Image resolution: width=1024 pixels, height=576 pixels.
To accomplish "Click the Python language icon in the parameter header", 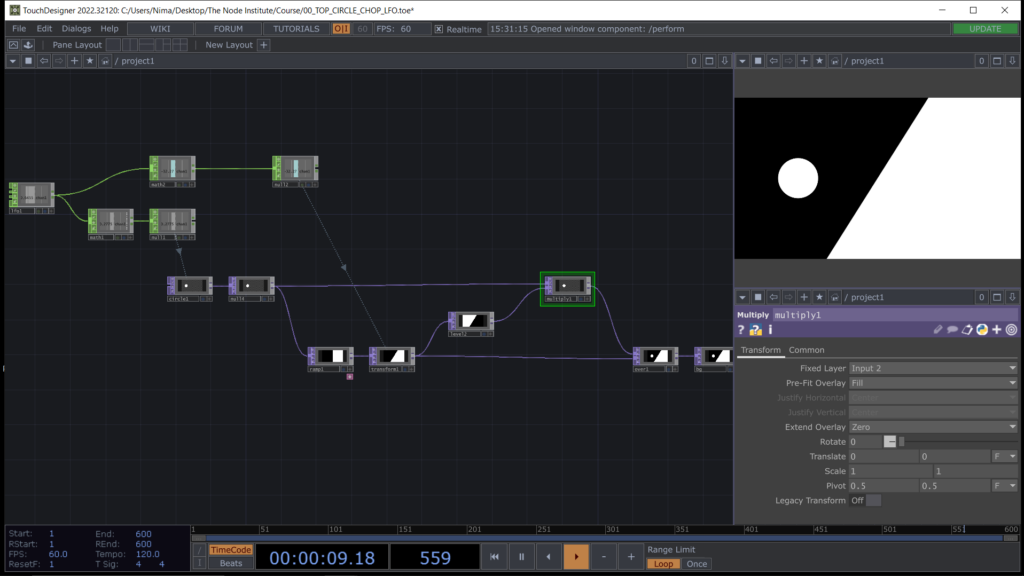I will click(982, 330).
